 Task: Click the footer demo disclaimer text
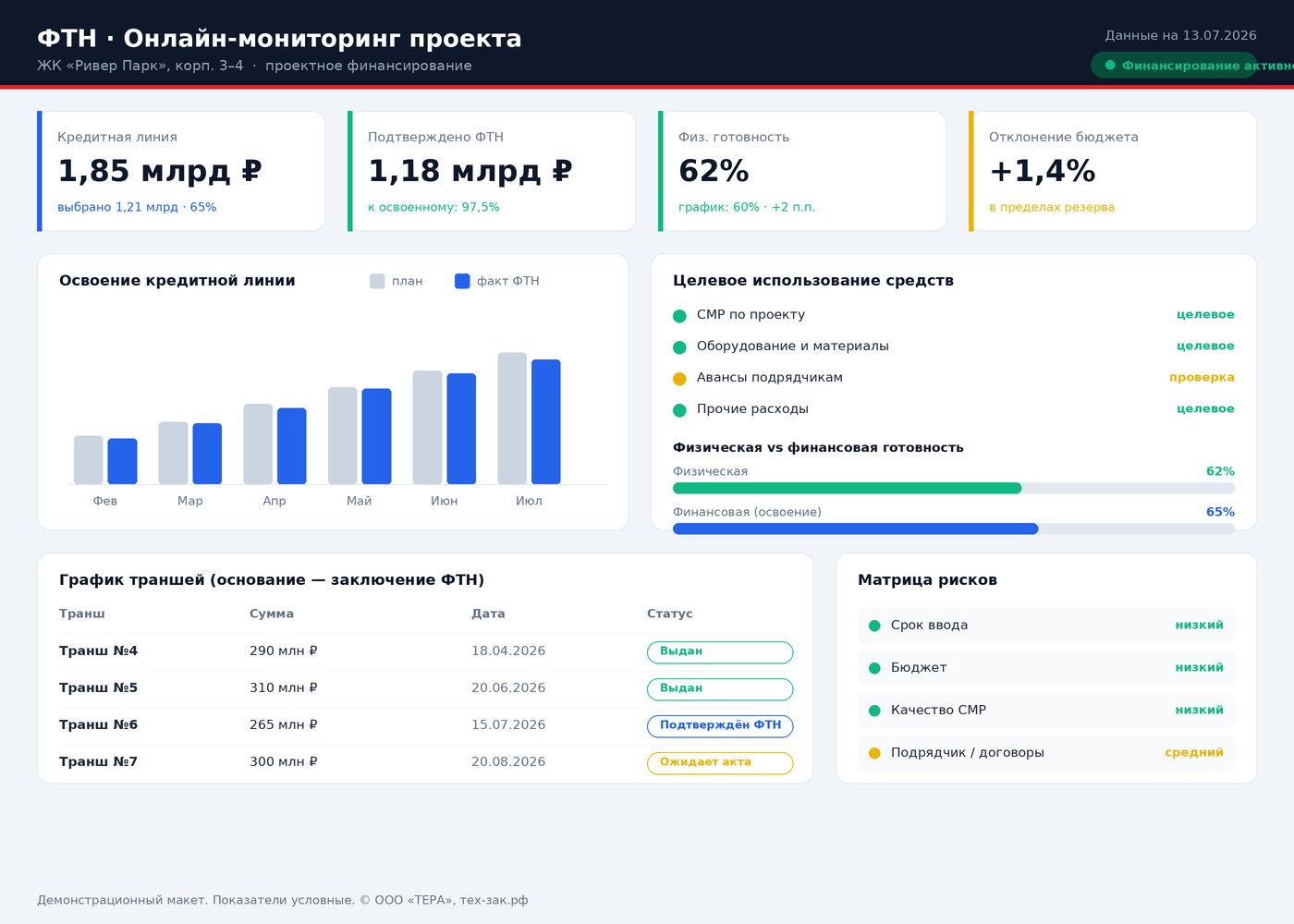coord(283,900)
